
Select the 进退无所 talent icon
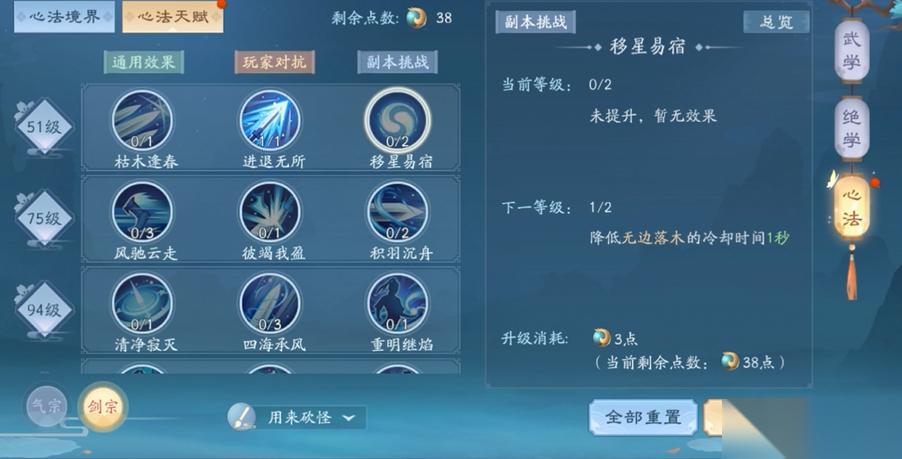pyautogui.click(x=270, y=121)
